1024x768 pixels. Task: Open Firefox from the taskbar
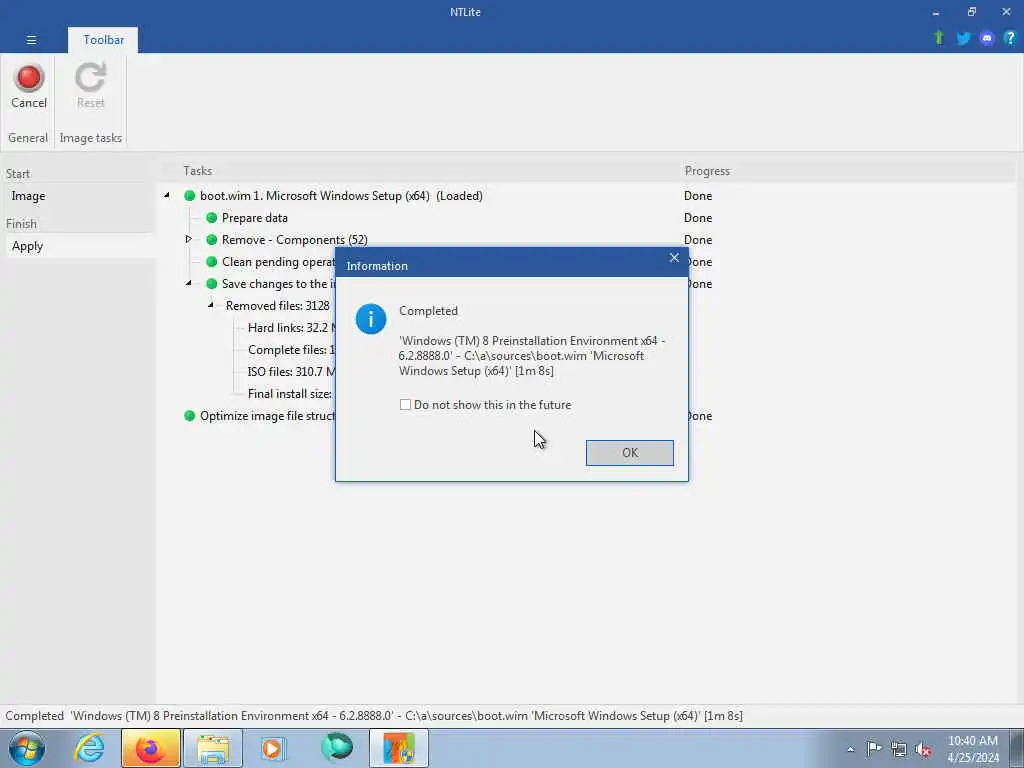click(150, 748)
